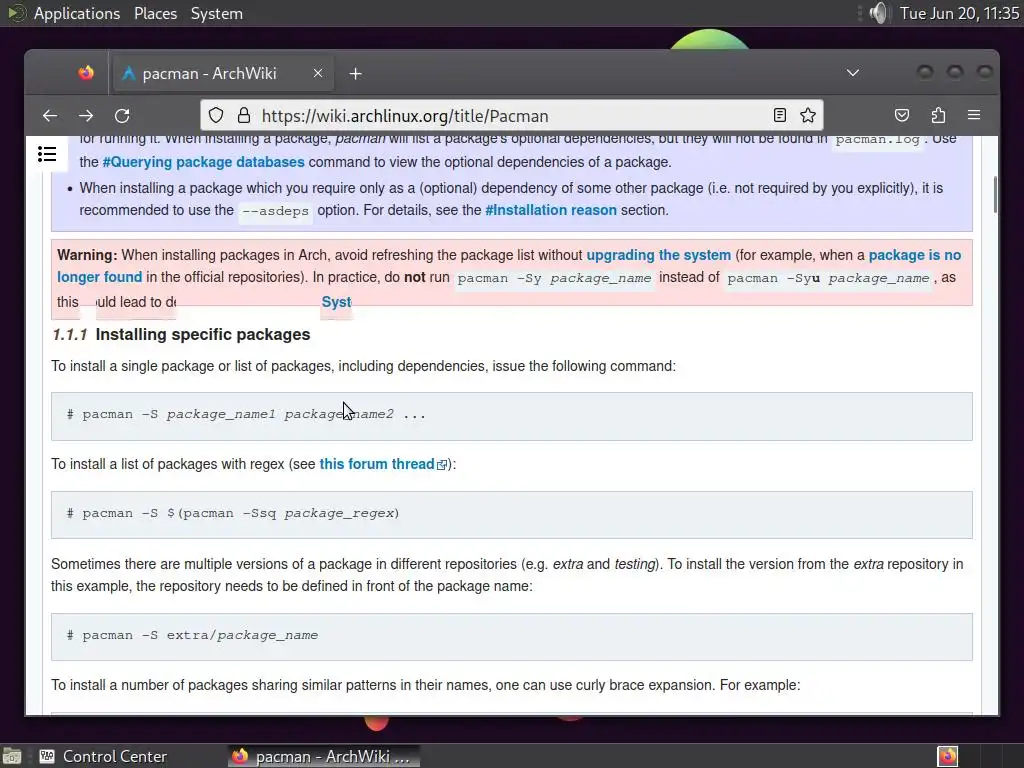Bookmark this page with the star icon

tap(808, 116)
